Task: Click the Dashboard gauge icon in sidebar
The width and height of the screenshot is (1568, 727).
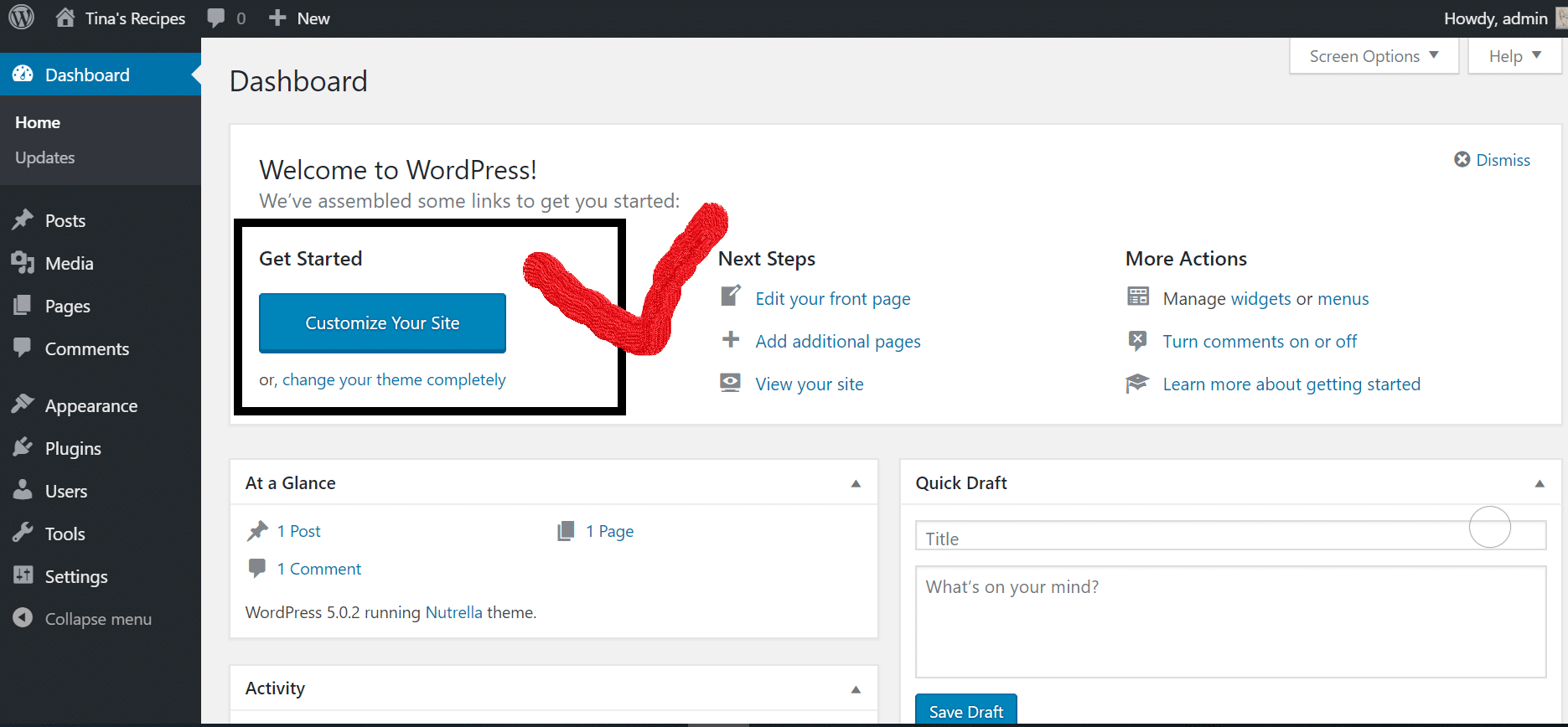Action: (23, 74)
